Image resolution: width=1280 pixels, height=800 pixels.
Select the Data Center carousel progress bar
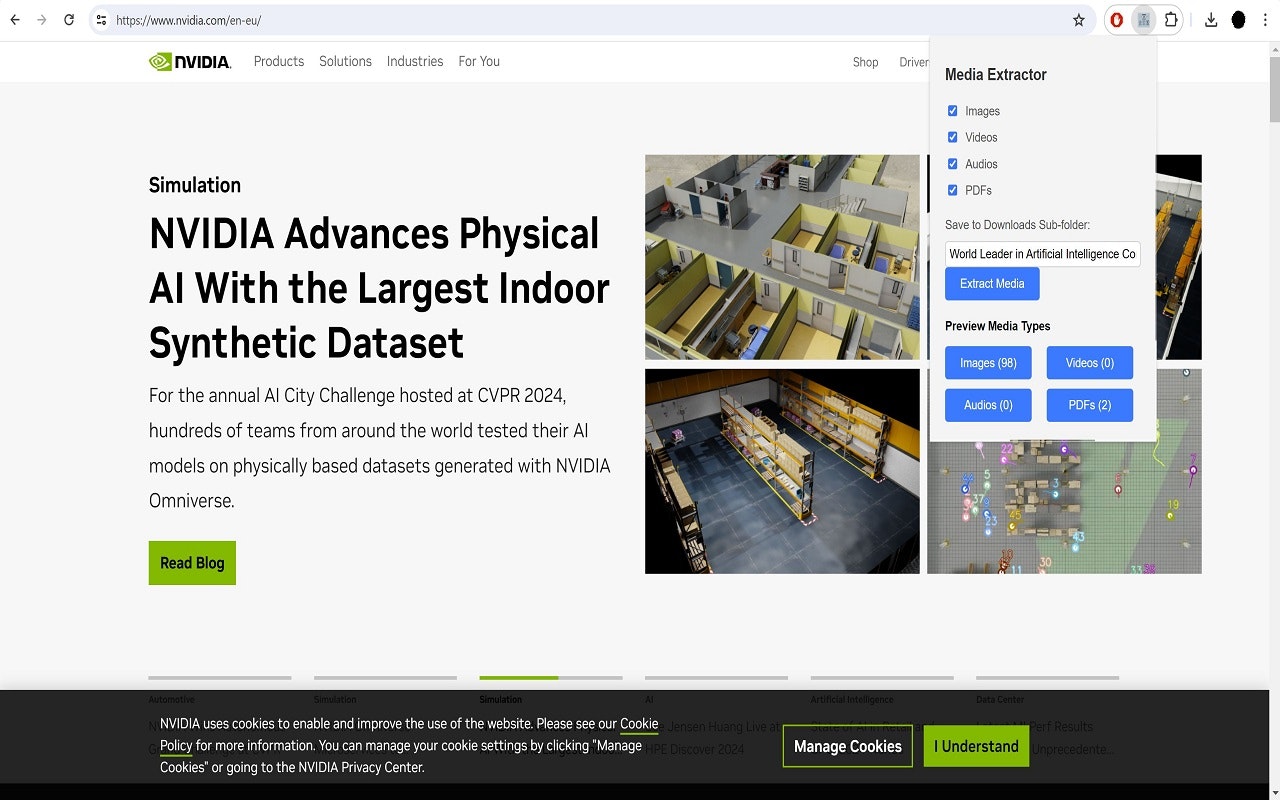pyautogui.click(x=1047, y=678)
